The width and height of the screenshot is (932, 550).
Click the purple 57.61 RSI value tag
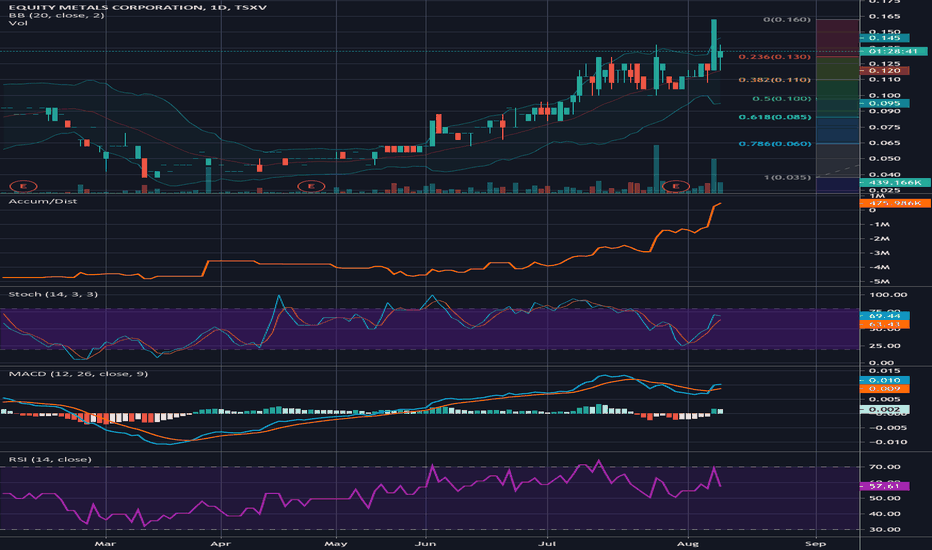(884, 486)
